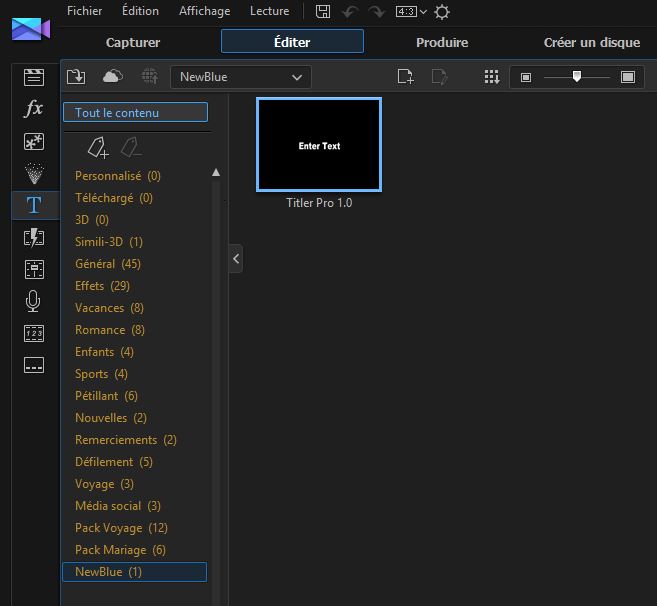The image size is (657, 606).
Task: Open the PiP Objects Room icon
Action: pyautogui.click(x=34, y=141)
